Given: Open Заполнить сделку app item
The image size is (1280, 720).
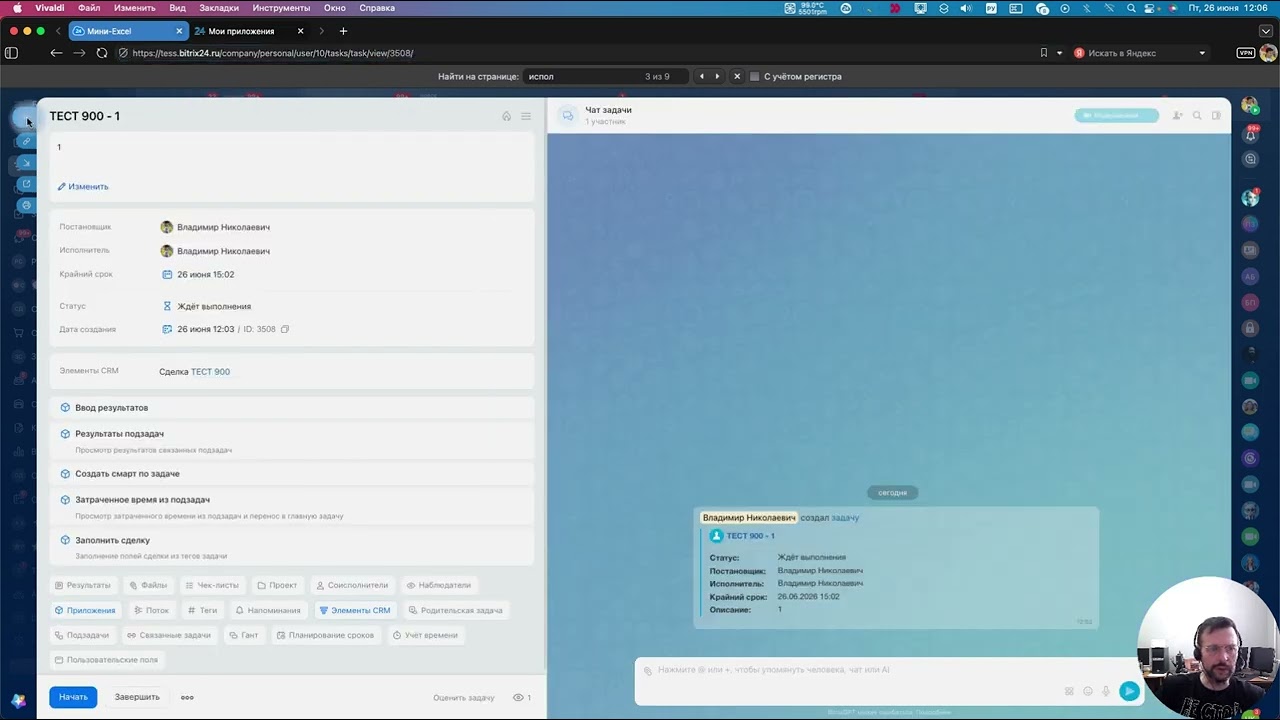Looking at the screenshot, I should [x=290, y=546].
